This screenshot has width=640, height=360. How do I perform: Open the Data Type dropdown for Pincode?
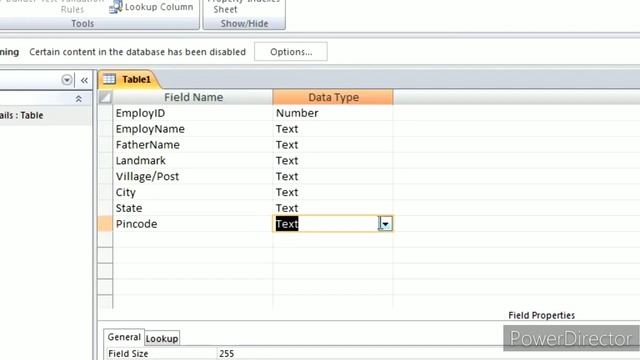386,224
